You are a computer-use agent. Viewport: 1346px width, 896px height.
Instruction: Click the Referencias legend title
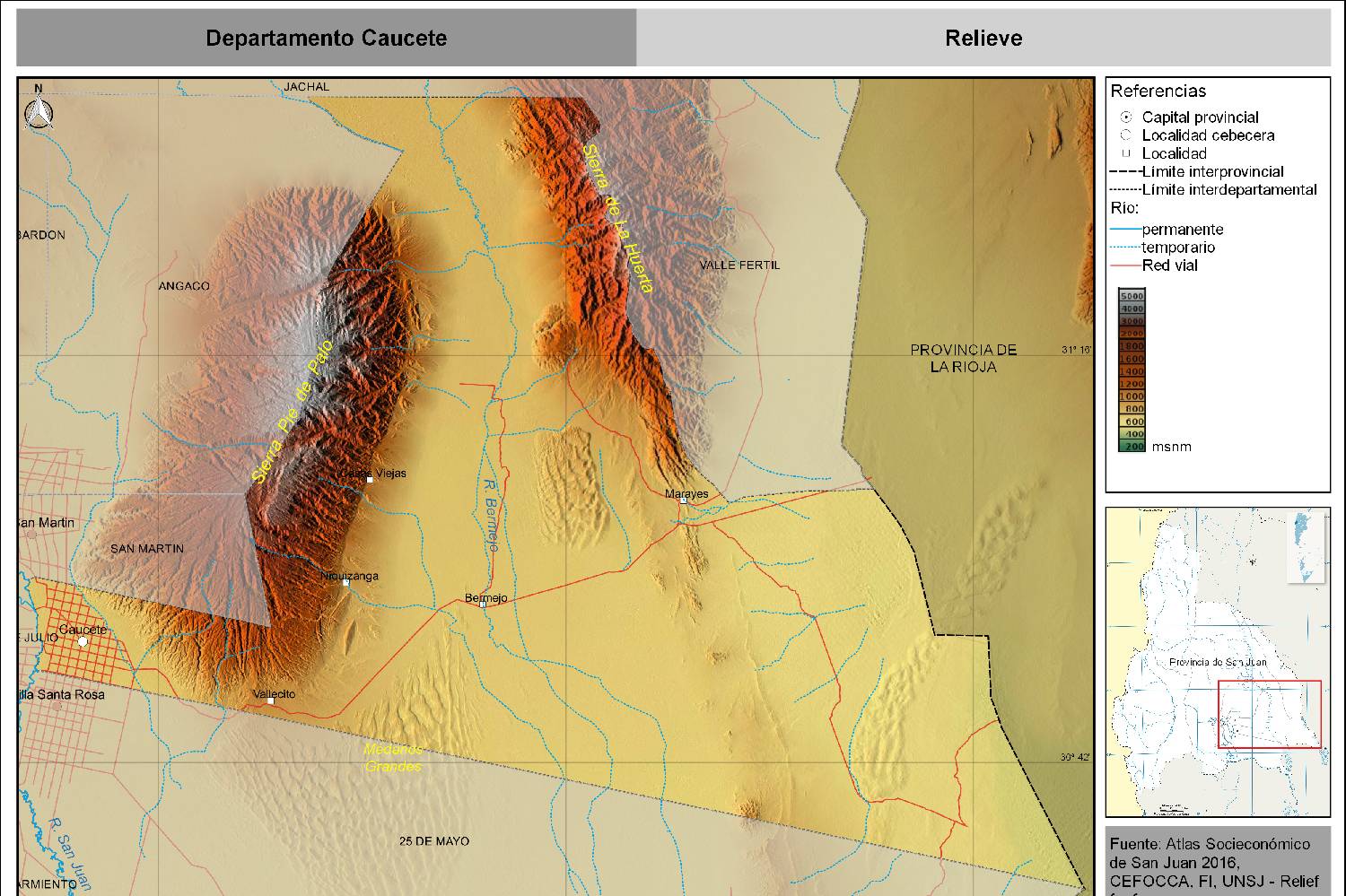pyautogui.click(x=1158, y=91)
